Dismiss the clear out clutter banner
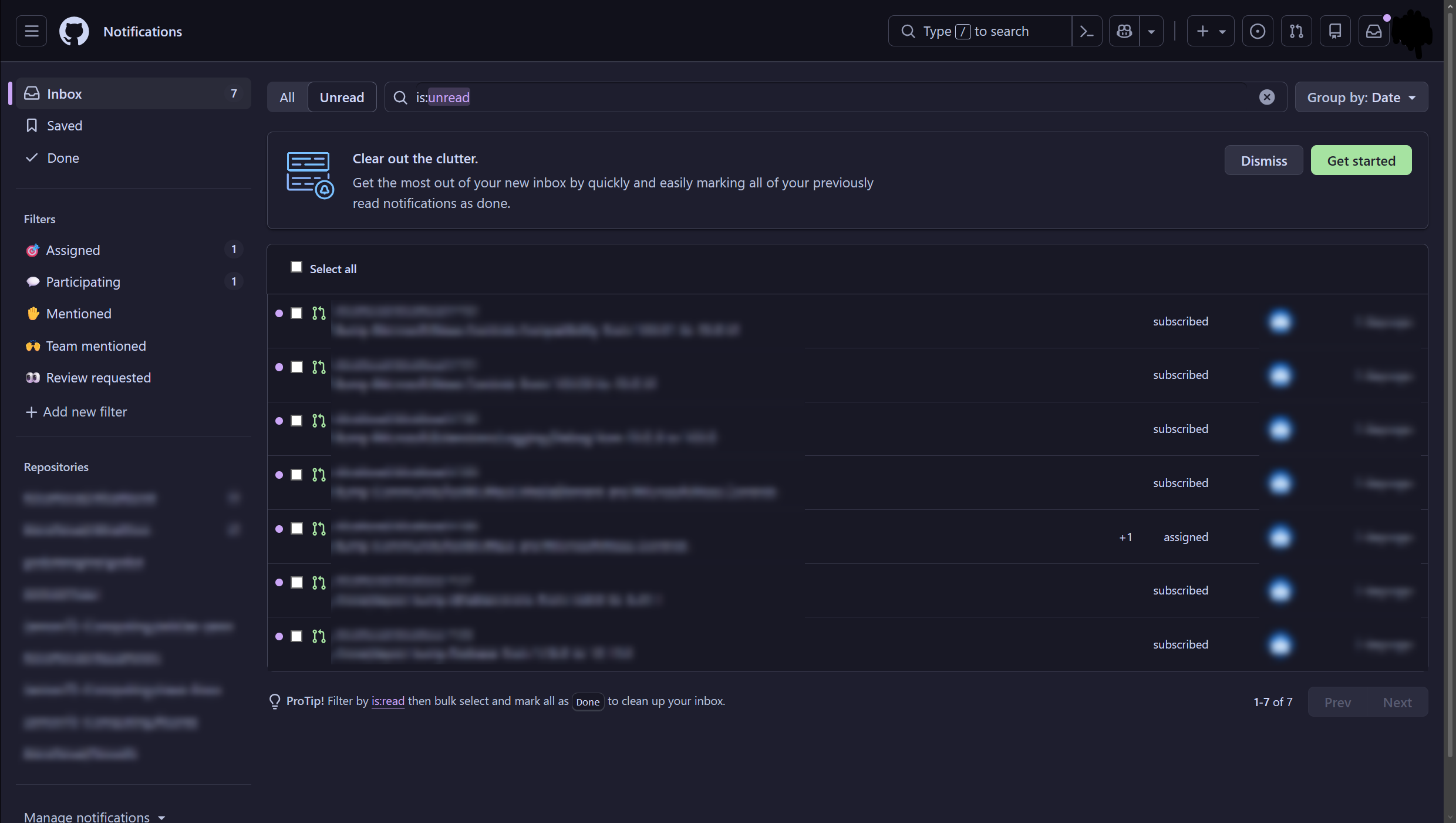The image size is (1456, 823). [x=1263, y=160]
